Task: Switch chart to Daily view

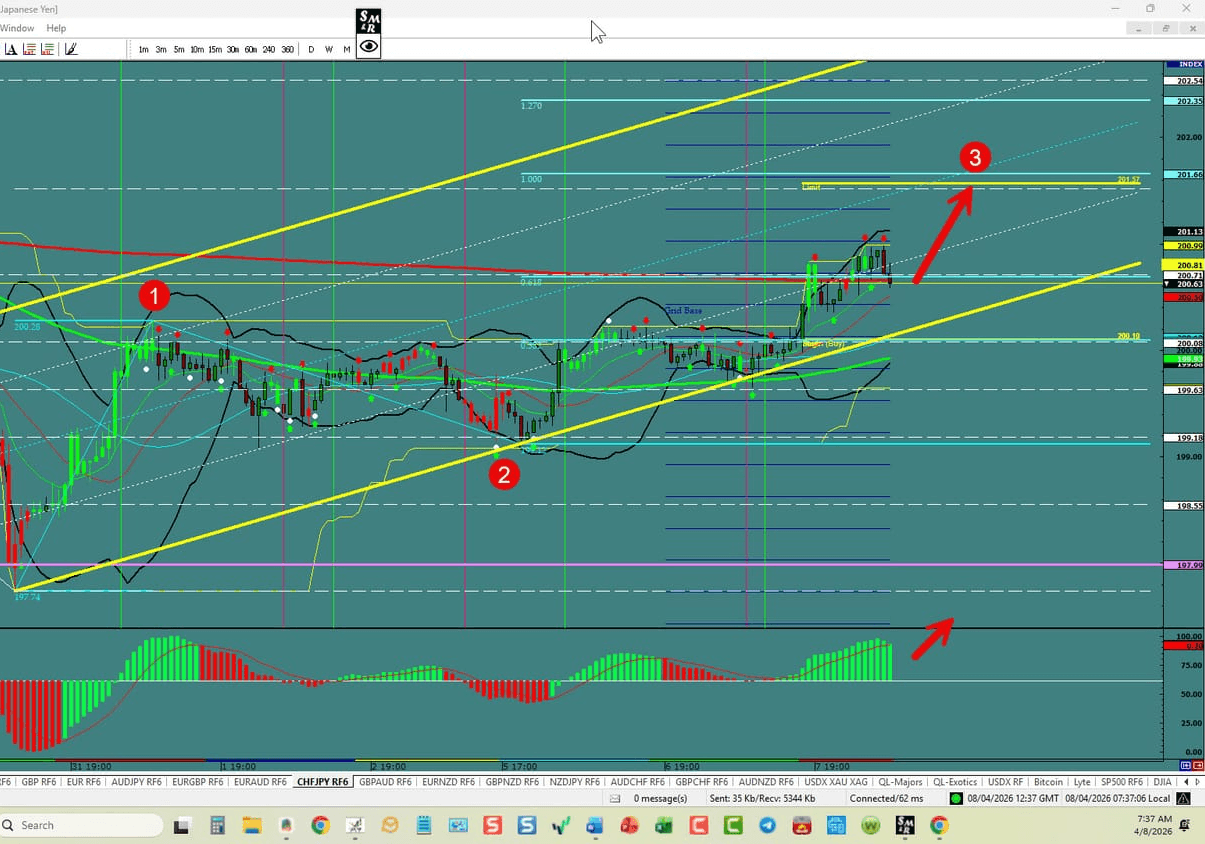Action: [x=310, y=49]
